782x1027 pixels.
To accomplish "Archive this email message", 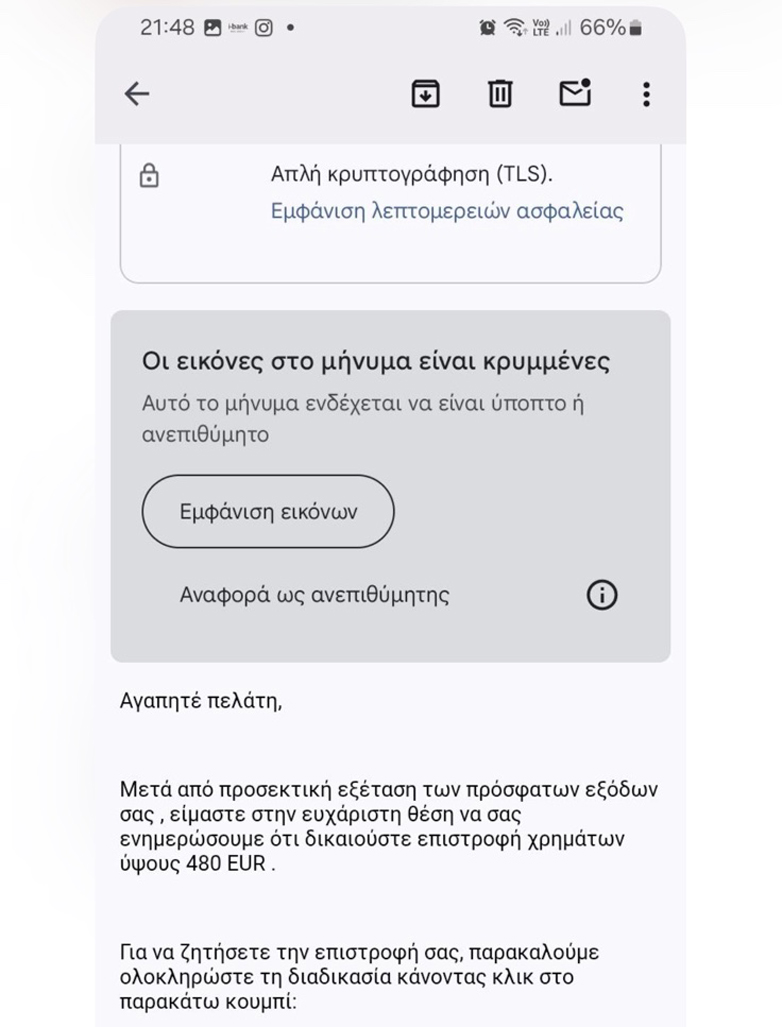I will (x=426, y=94).
